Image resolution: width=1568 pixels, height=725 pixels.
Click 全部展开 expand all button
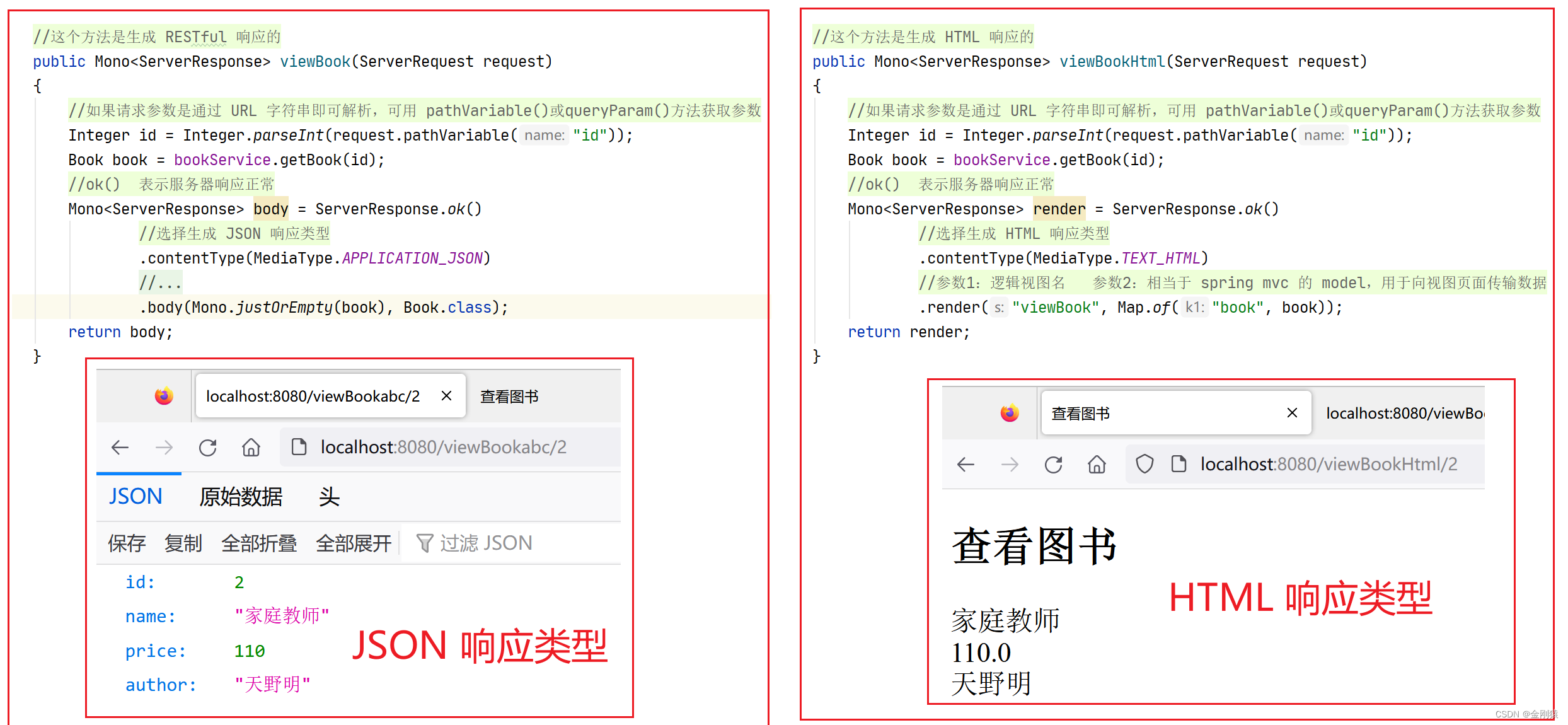tap(354, 543)
